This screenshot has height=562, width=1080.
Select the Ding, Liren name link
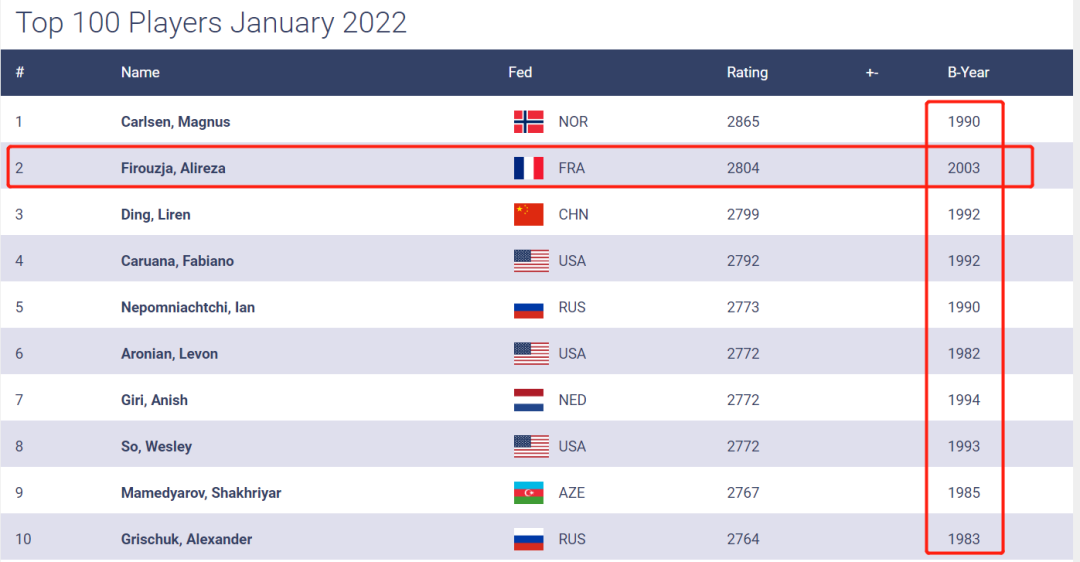155,214
